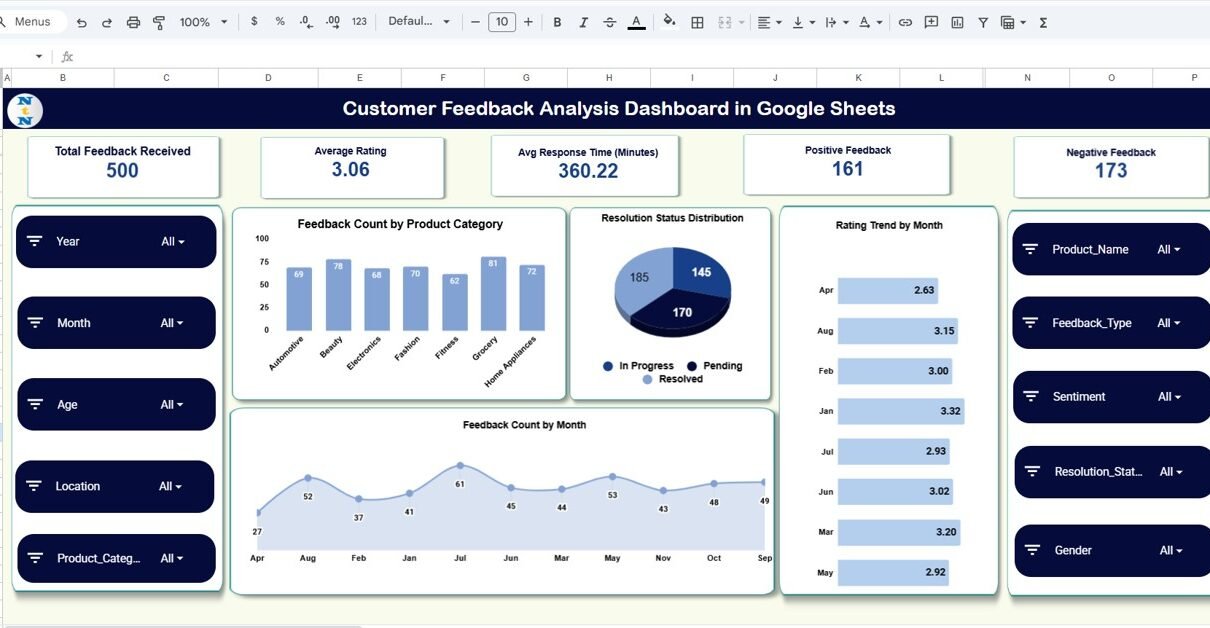Click the Insert link icon
This screenshot has width=1210, height=628.
click(905, 22)
